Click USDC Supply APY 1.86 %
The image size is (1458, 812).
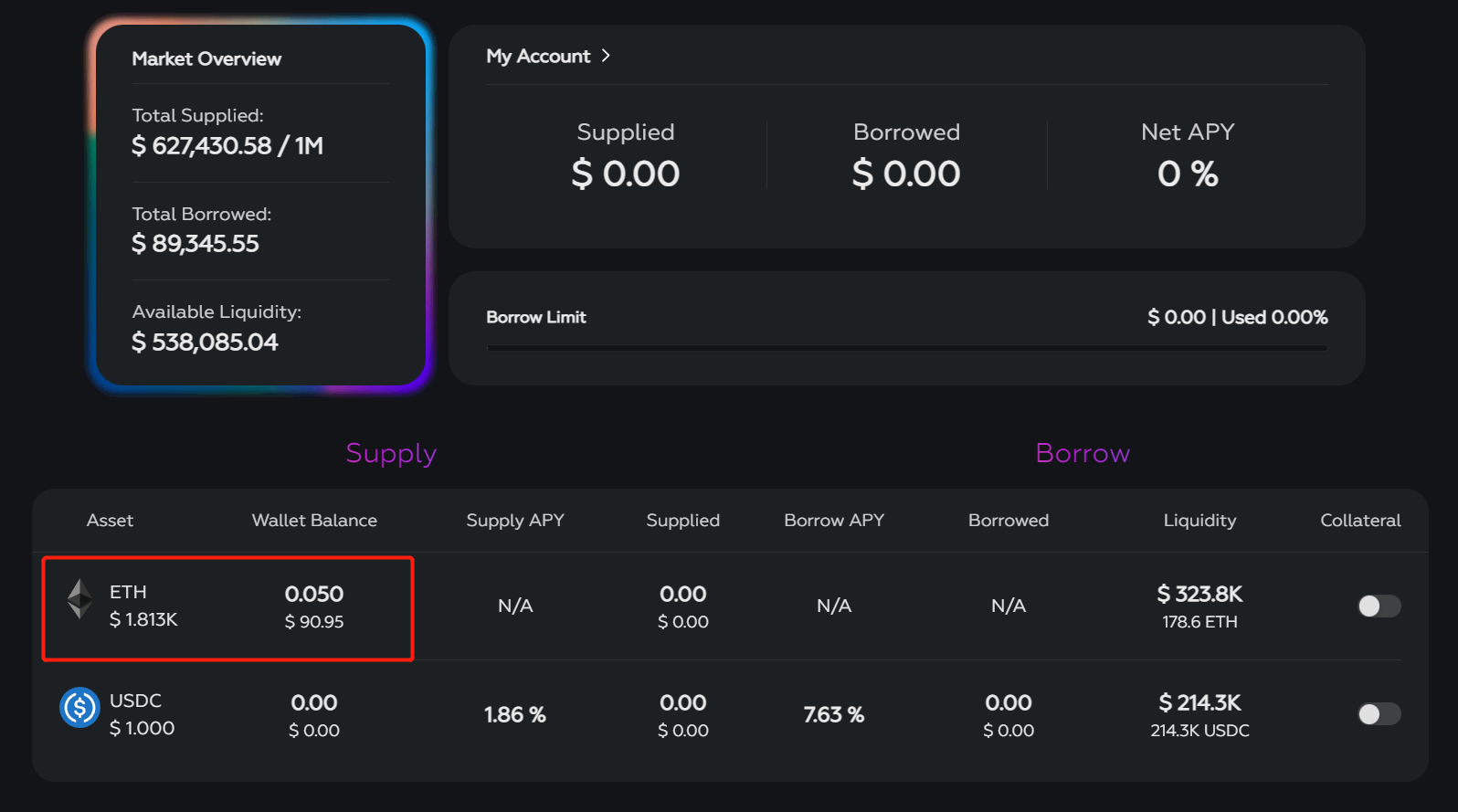[515, 714]
